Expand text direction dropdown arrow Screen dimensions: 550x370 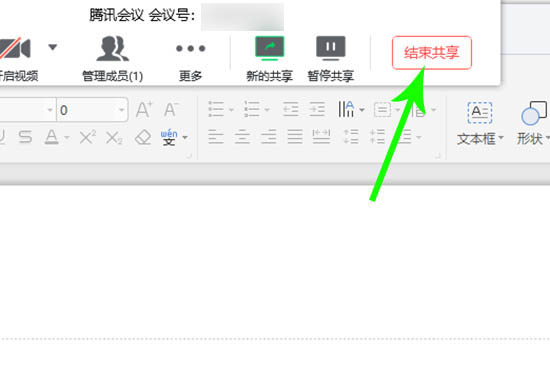pyautogui.click(x=362, y=110)
